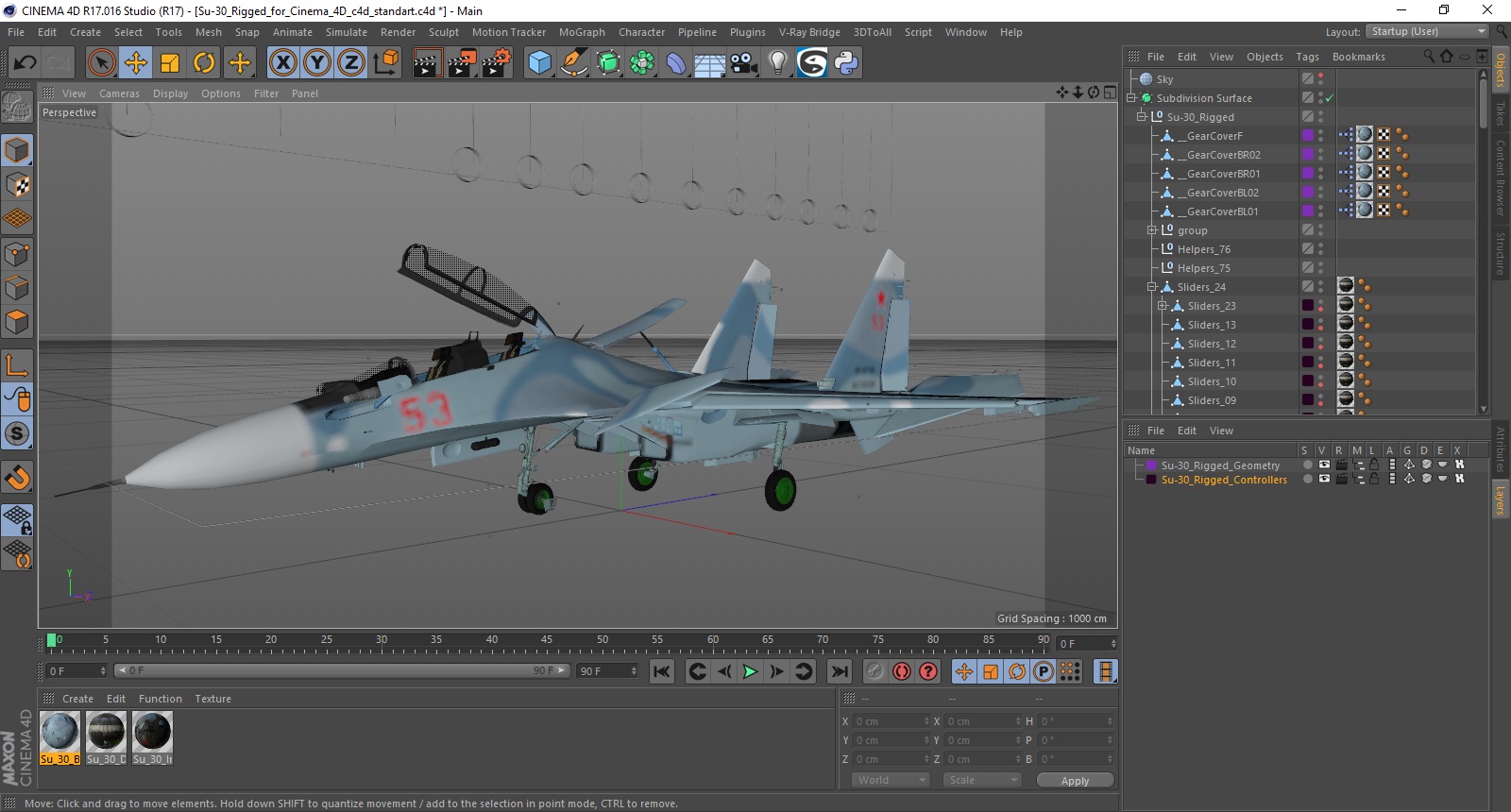Open the Layout Startup dropdown
The width and height of the screenshot is (1511, 812).
1428,31
